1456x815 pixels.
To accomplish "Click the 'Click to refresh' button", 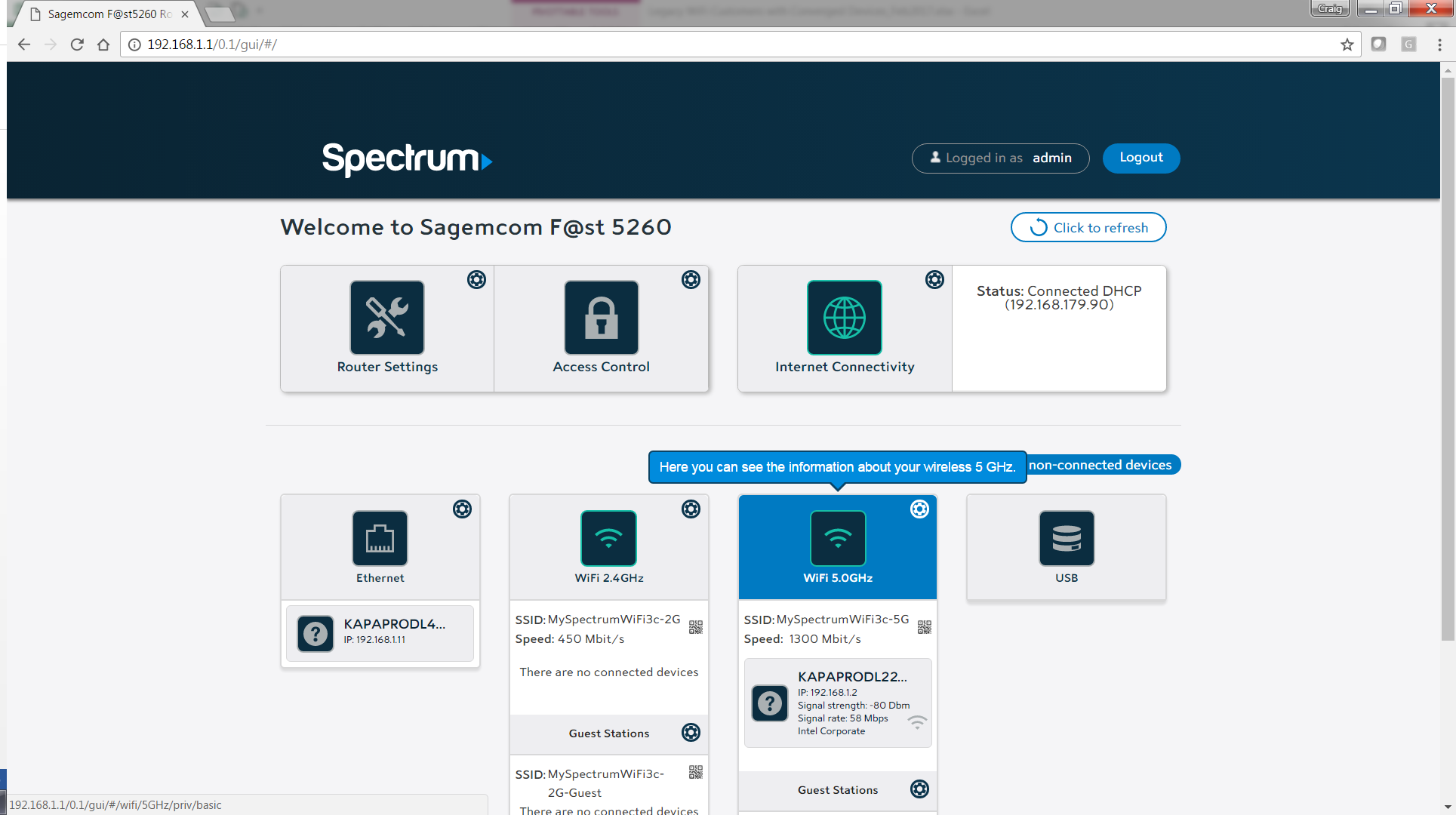I will pos(1088,227).
